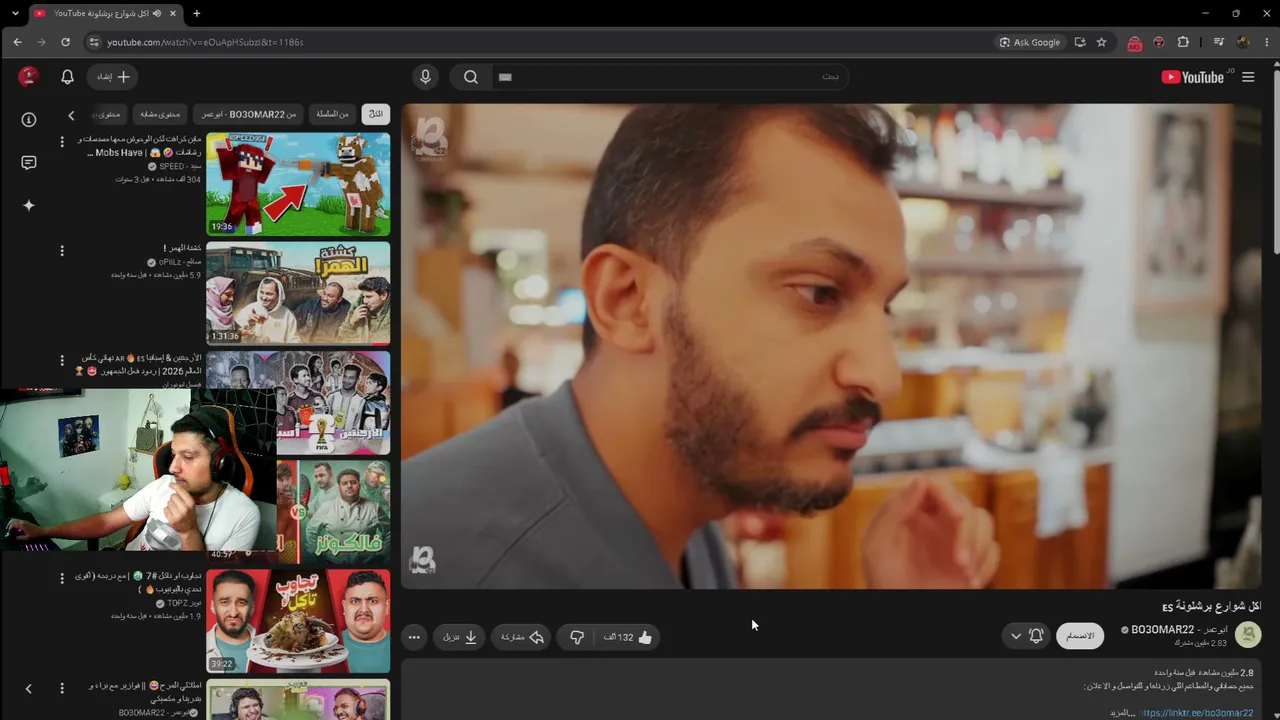Click the share arrow button under the video

[523, 637]
